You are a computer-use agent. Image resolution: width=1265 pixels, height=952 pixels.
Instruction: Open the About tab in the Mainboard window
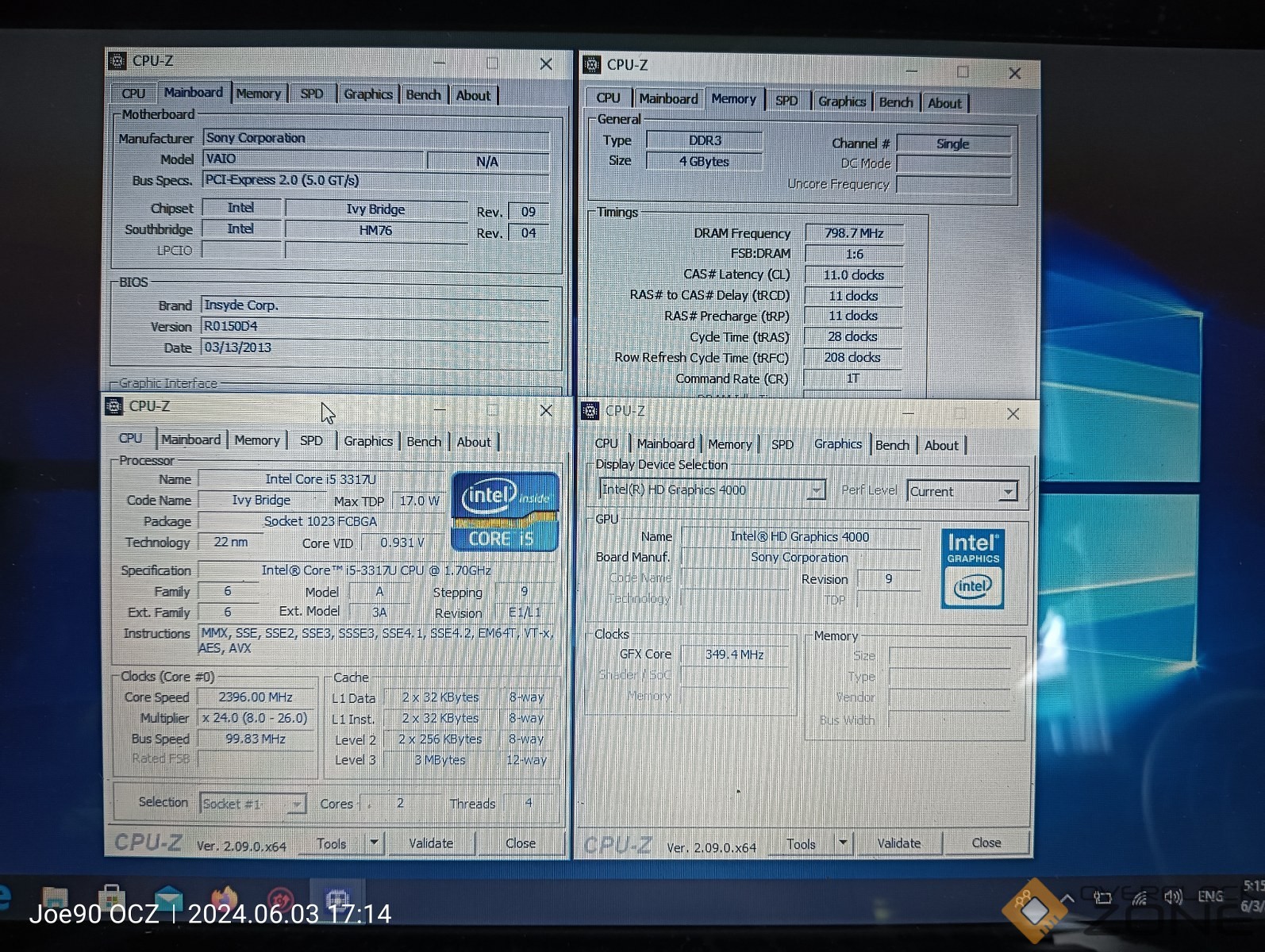[x=473, y=95]
